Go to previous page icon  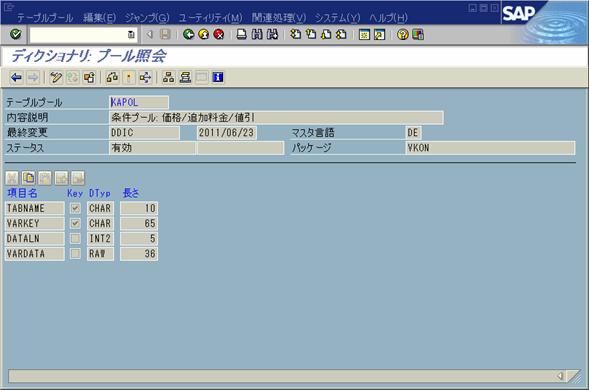[311, 35]
